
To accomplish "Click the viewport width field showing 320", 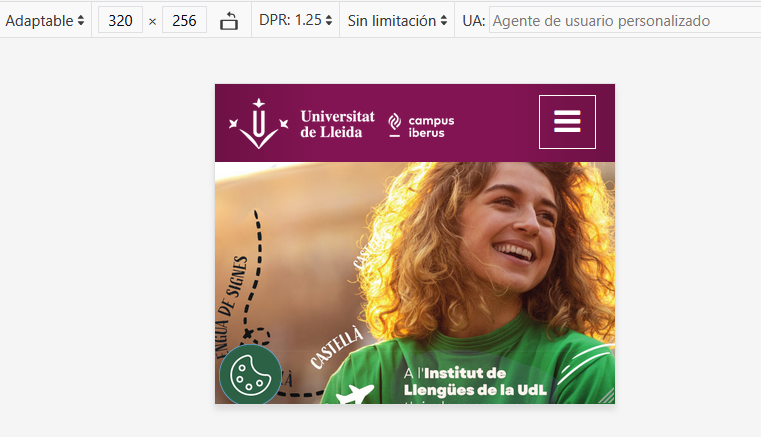I will click(120, 20).
